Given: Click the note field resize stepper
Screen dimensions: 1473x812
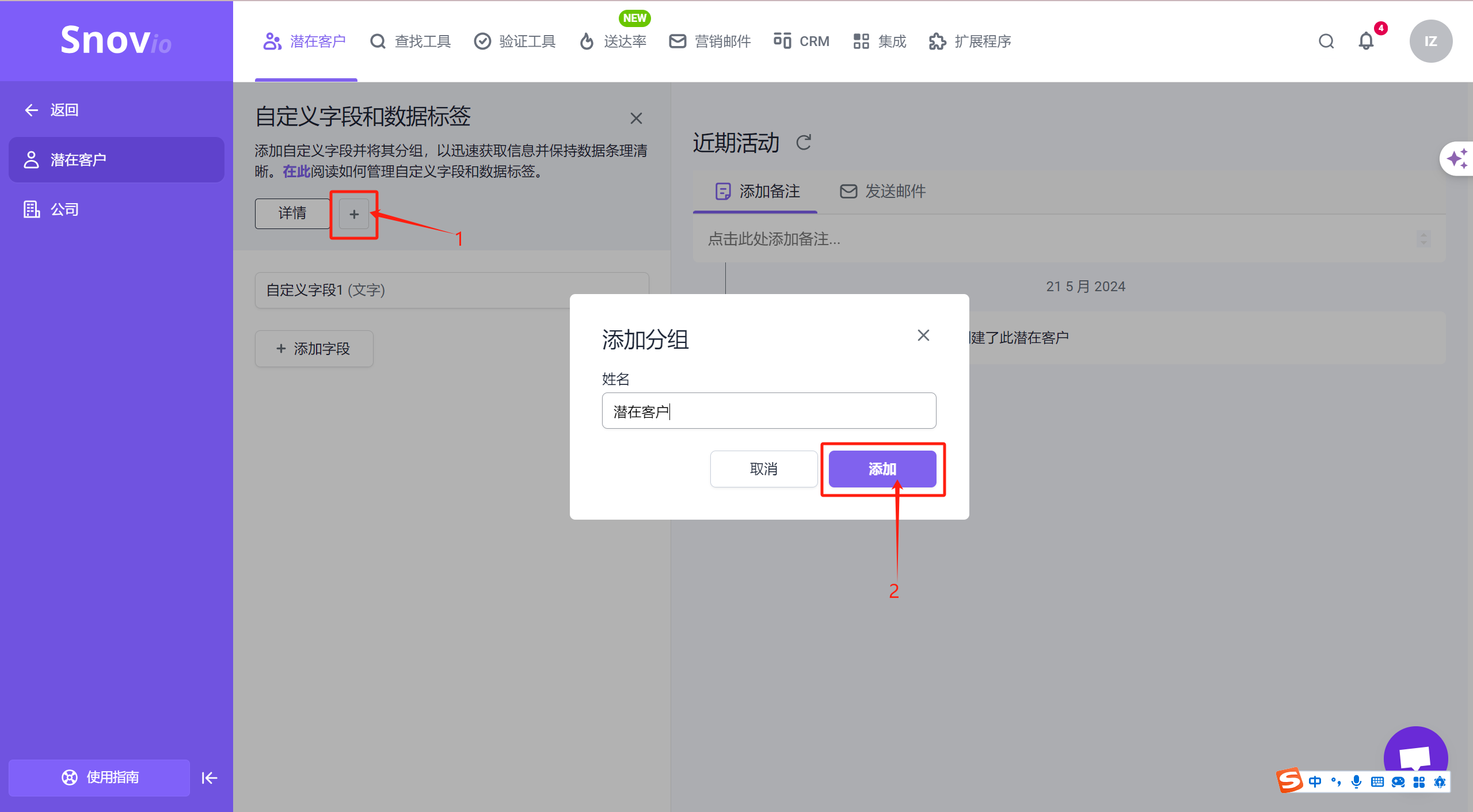Looking at the screenshot, I should [x=1424, y=239].
